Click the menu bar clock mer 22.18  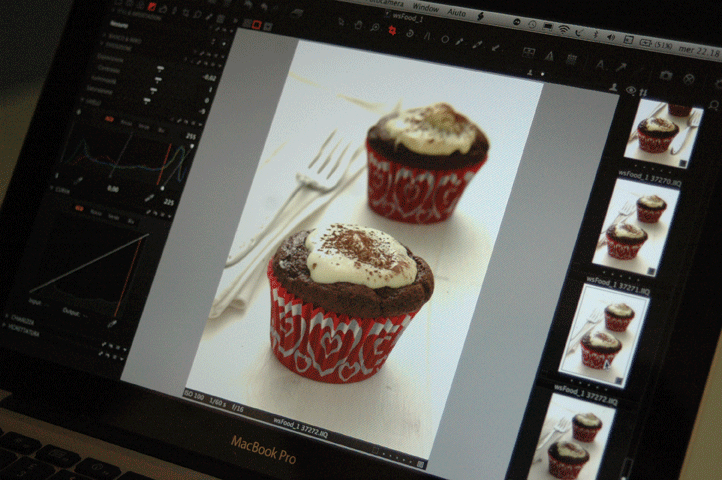[x=699, y=51]
